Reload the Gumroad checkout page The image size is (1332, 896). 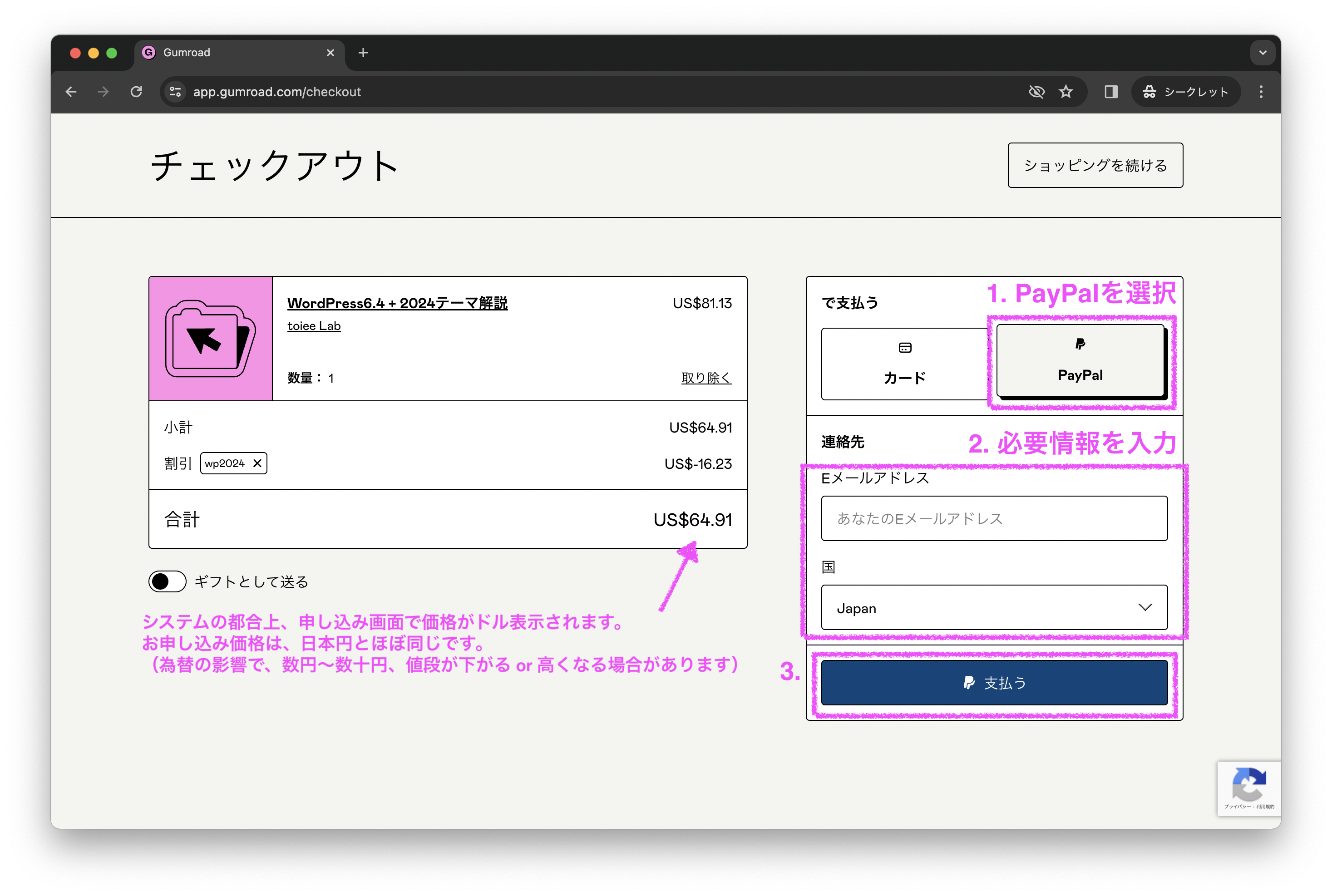(136, 91)
